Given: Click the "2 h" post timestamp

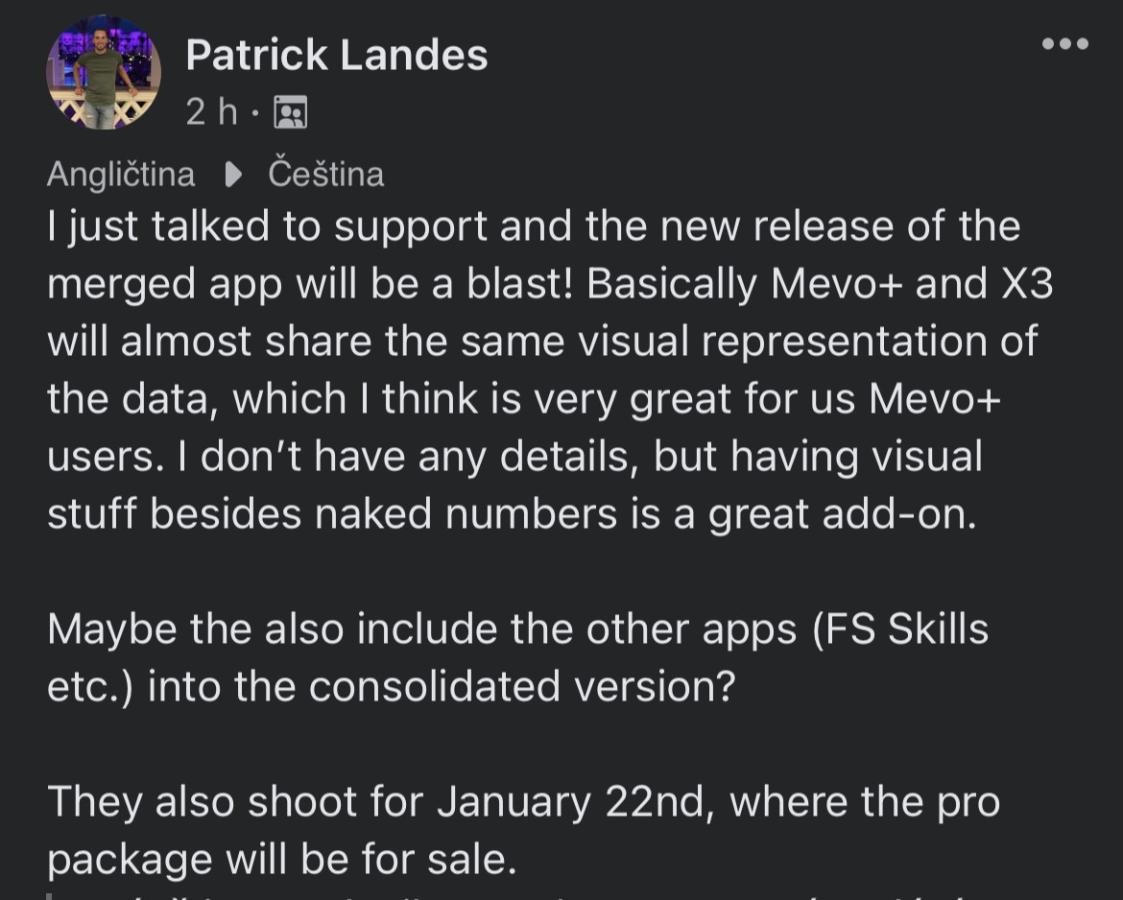Looking at the screenshot, I should tap(211, 112).
